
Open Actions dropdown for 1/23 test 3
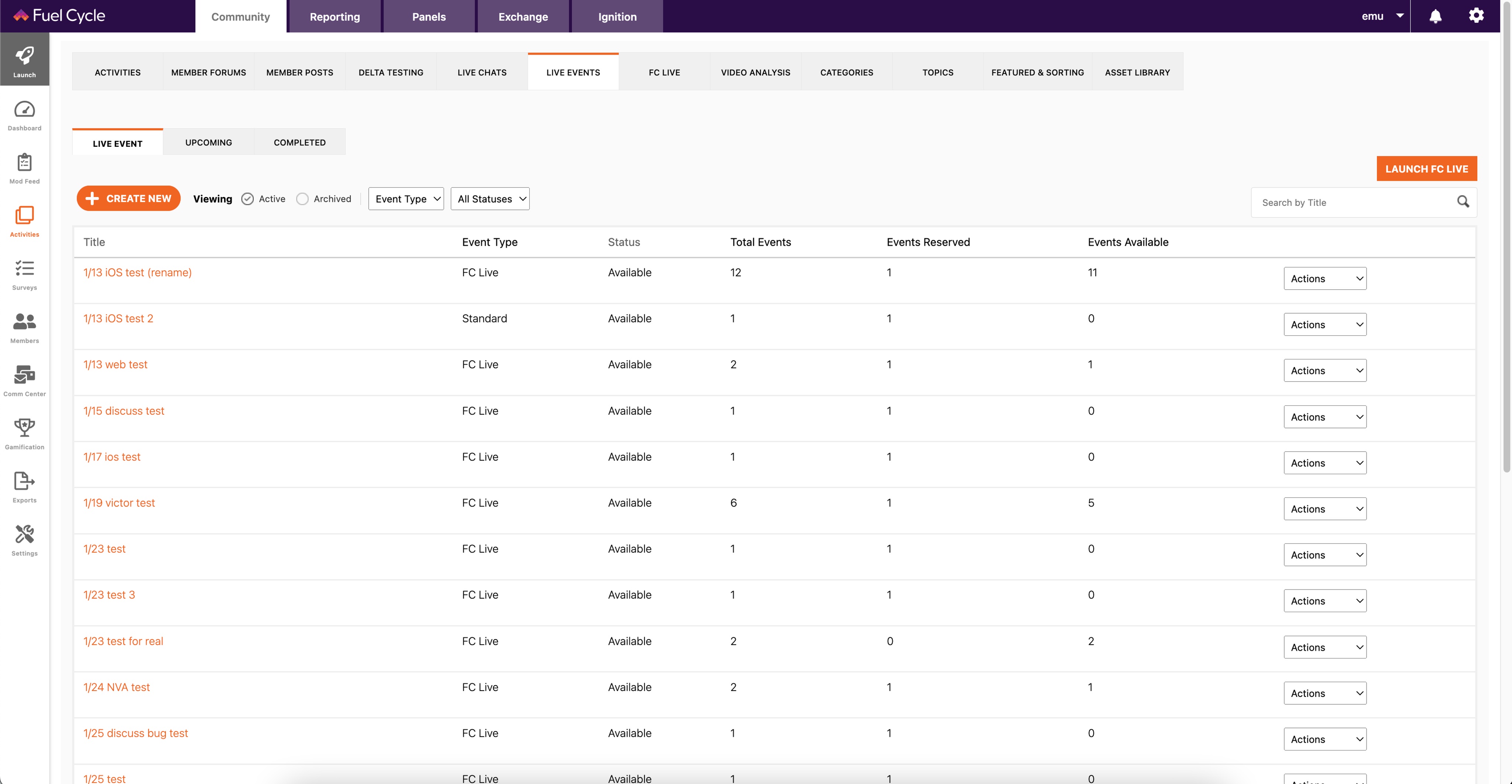[1325, 601]
